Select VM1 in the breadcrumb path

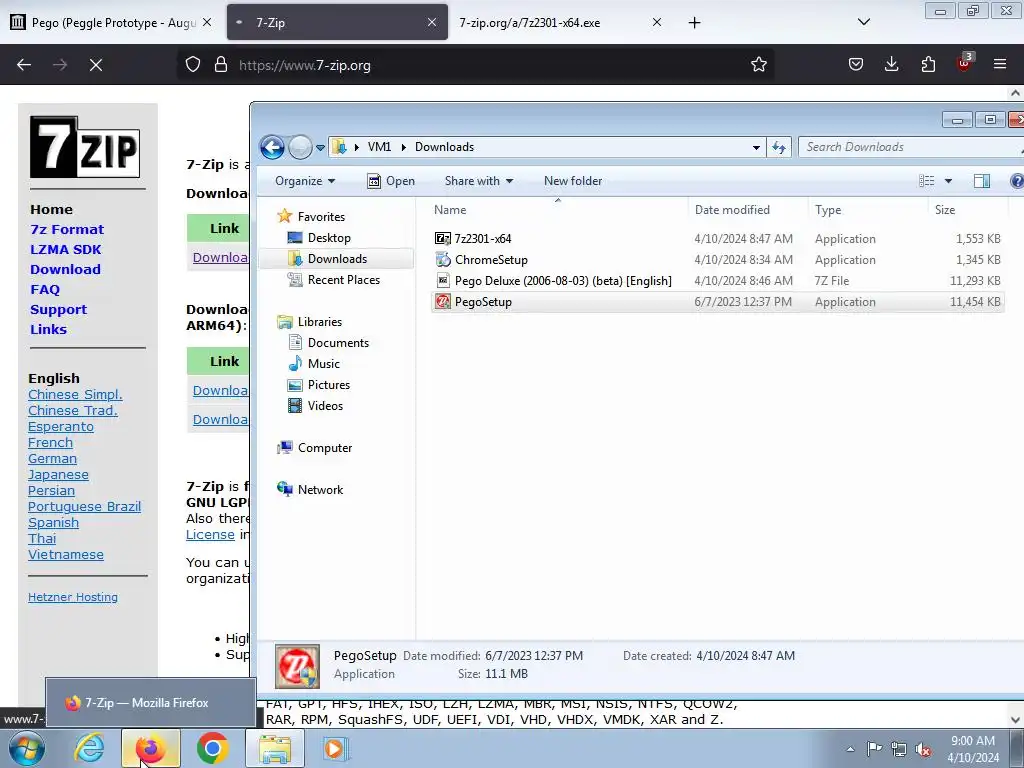tap(379, 147)
